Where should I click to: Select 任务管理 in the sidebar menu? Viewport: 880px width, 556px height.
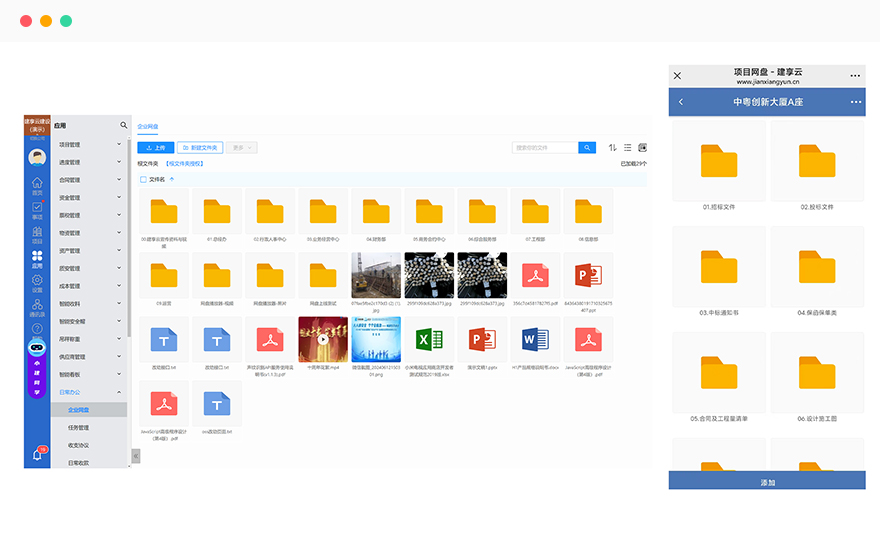coord(78,428)
